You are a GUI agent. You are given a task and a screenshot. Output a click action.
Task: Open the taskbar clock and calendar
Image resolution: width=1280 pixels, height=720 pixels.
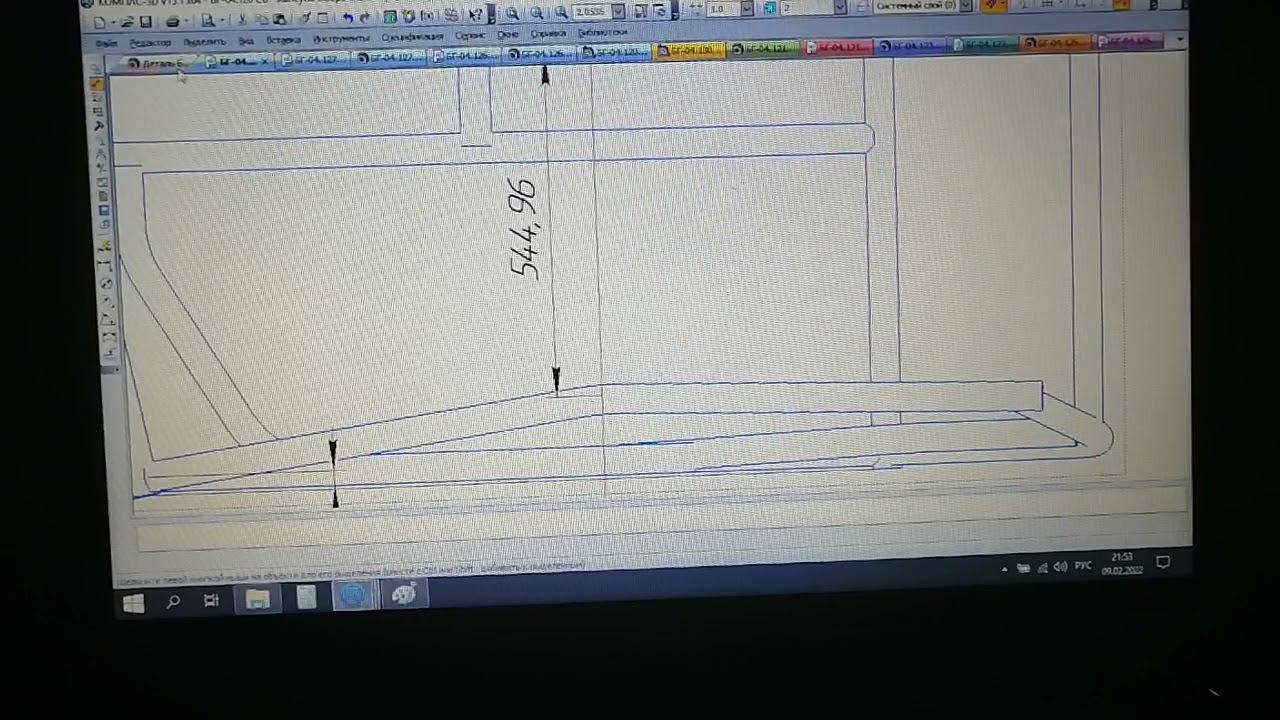[1122, 563]
